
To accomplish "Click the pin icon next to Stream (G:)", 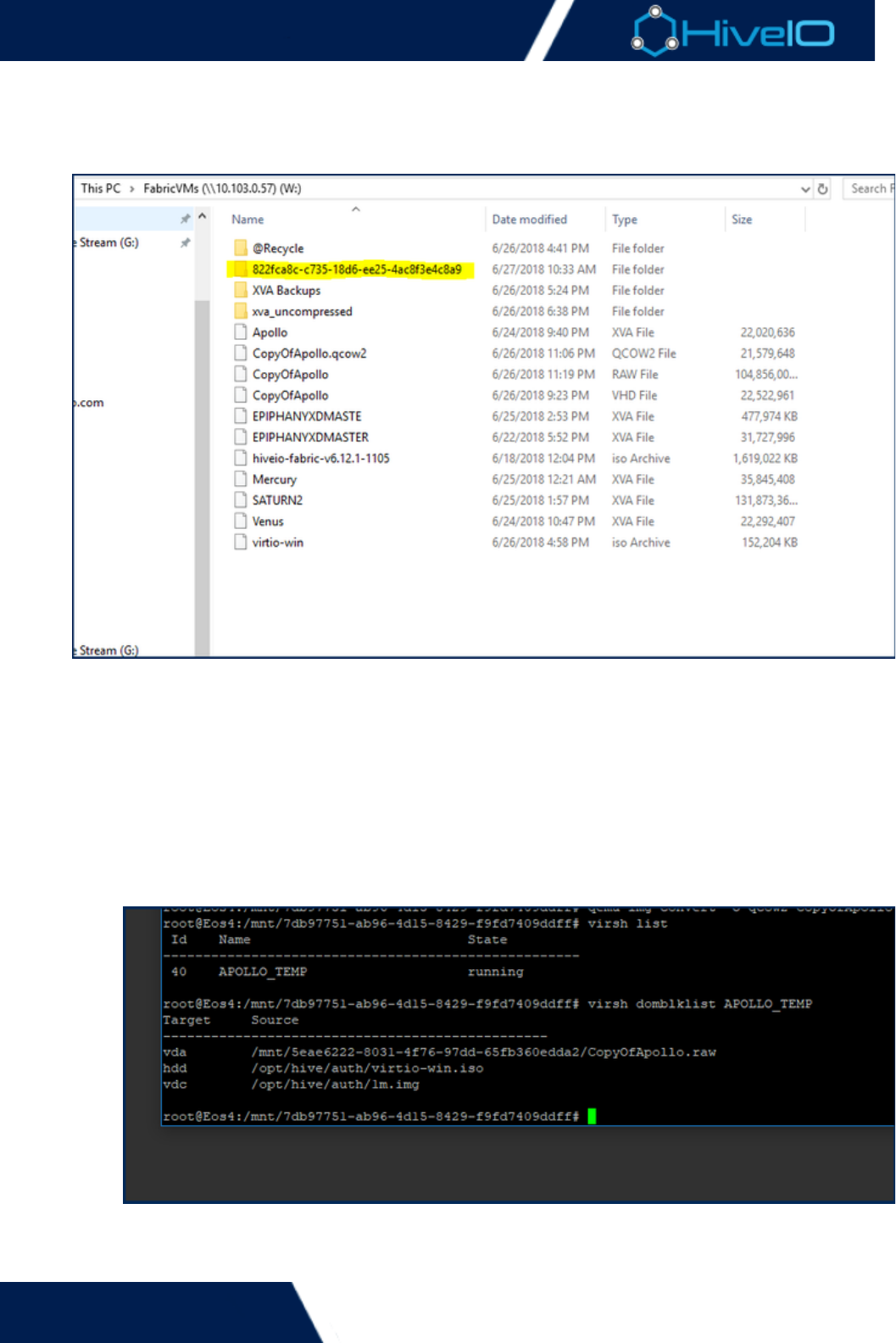I will [x=185, y=242].
